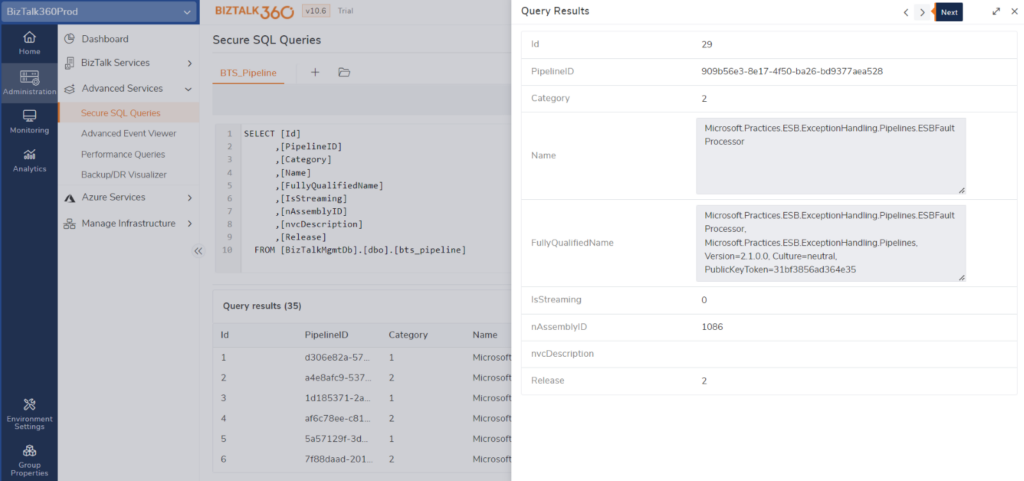The width and height of the screenshot is (1024, 481).
Task: Collapse the side menu with double-chevron button
Action: tap(199, 251)
